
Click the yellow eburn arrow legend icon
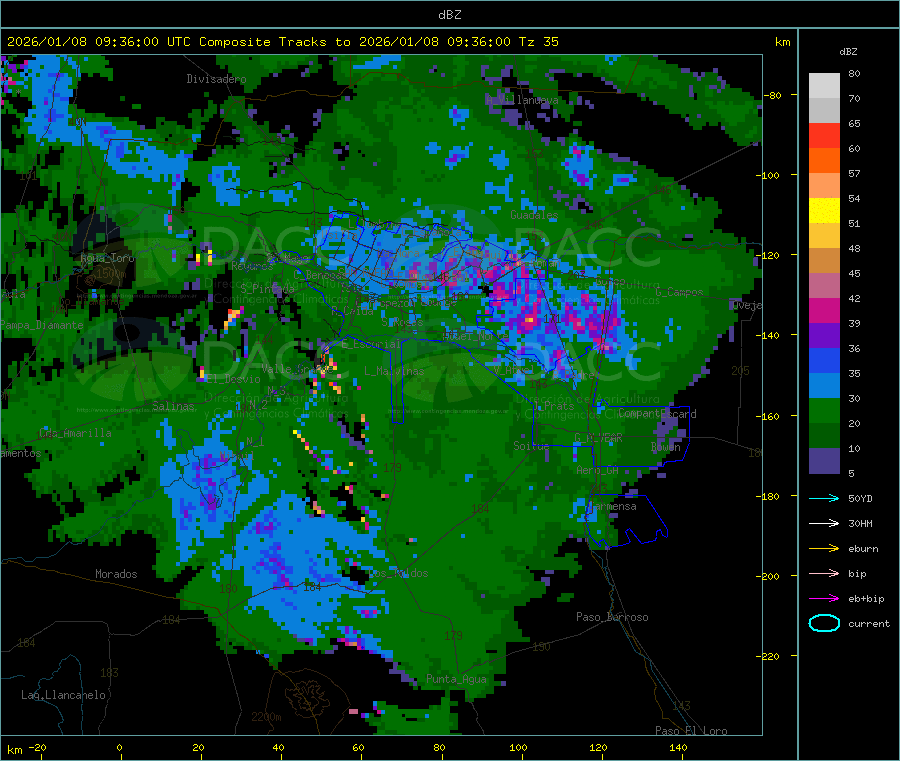824,549
